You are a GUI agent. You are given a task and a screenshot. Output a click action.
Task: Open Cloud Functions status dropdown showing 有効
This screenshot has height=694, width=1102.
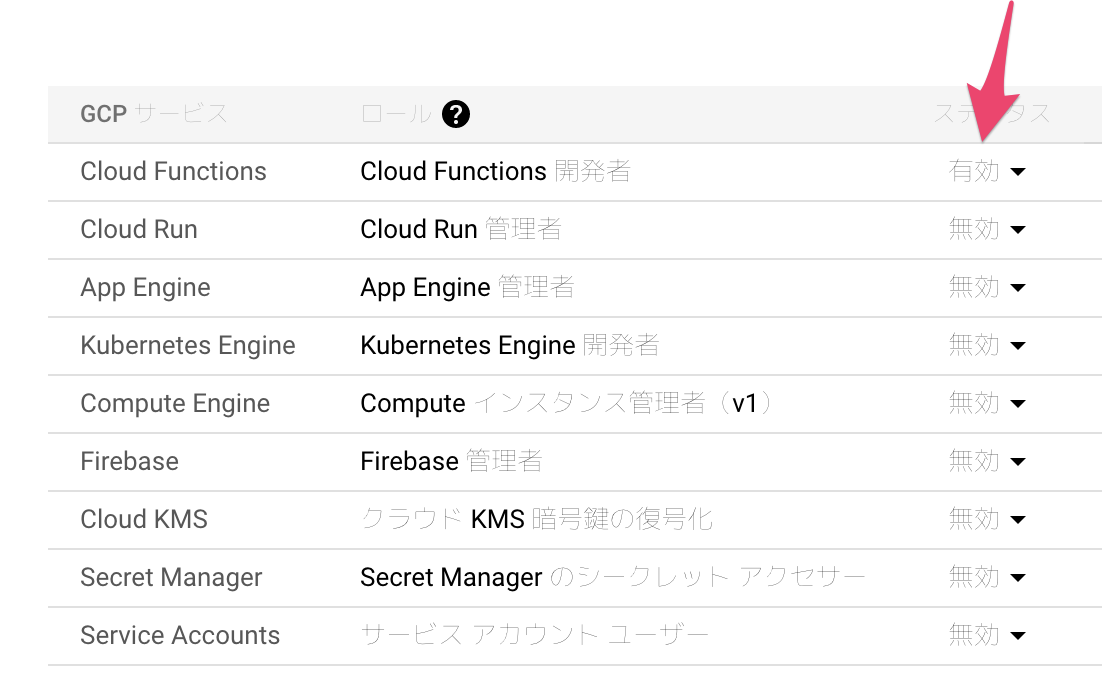[x=987, y=171]
